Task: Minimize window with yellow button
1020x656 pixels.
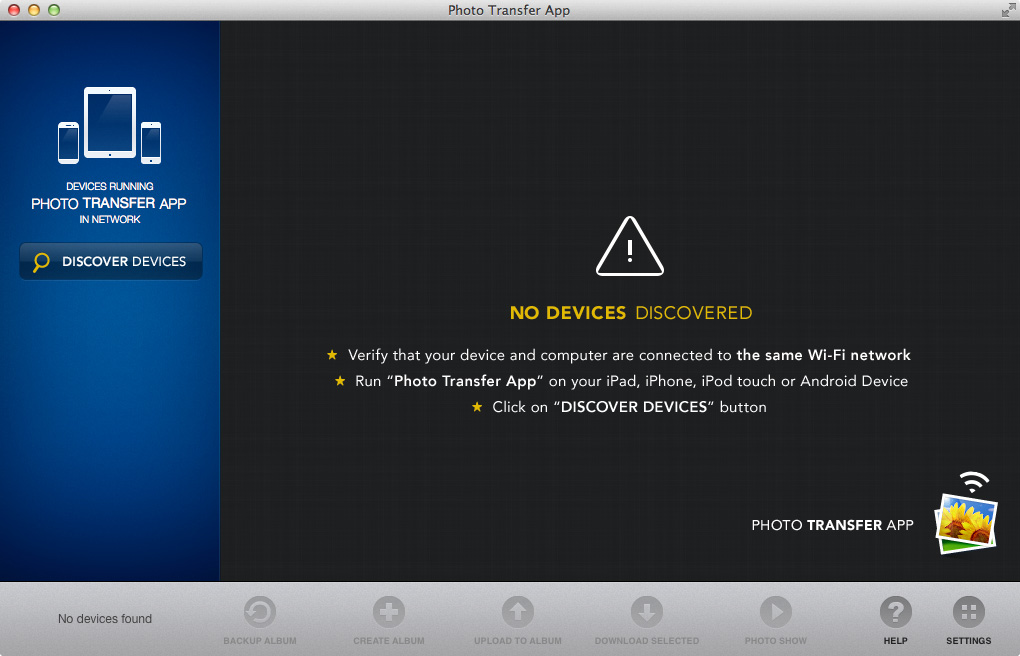Action: (34, 10)
